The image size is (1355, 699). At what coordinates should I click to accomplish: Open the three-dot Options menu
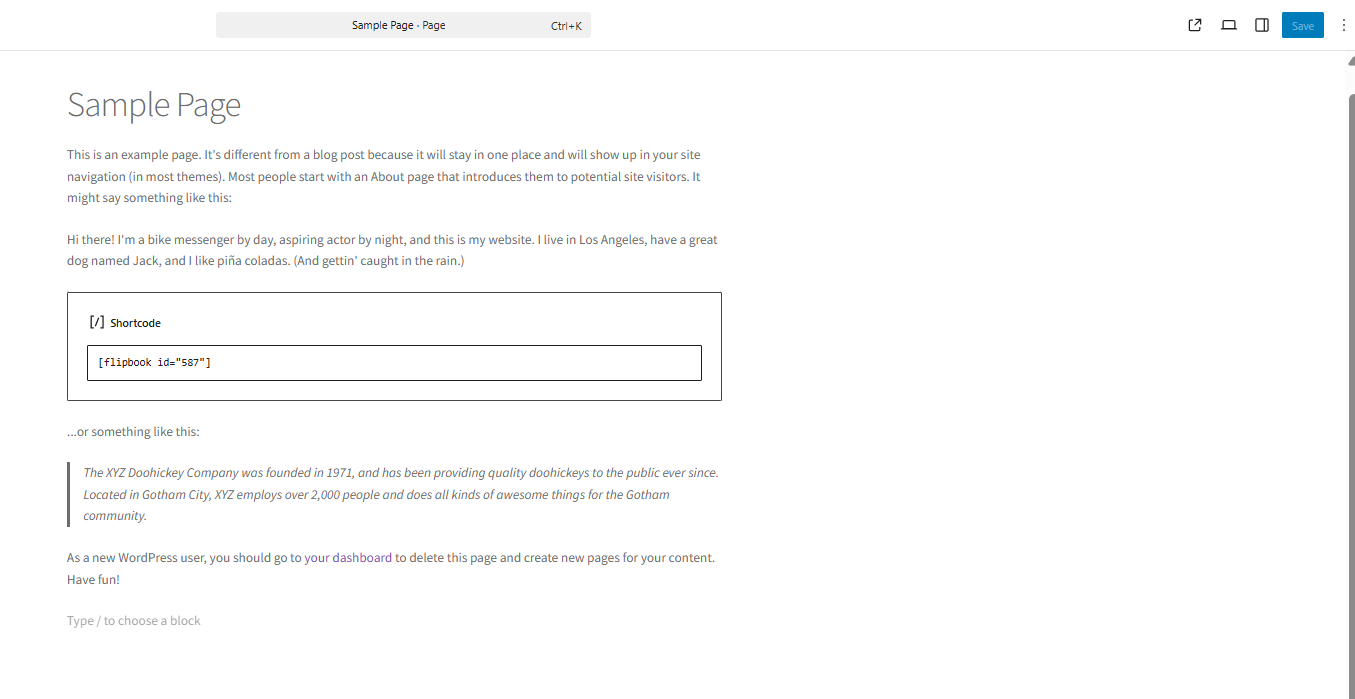point(1343,25)
